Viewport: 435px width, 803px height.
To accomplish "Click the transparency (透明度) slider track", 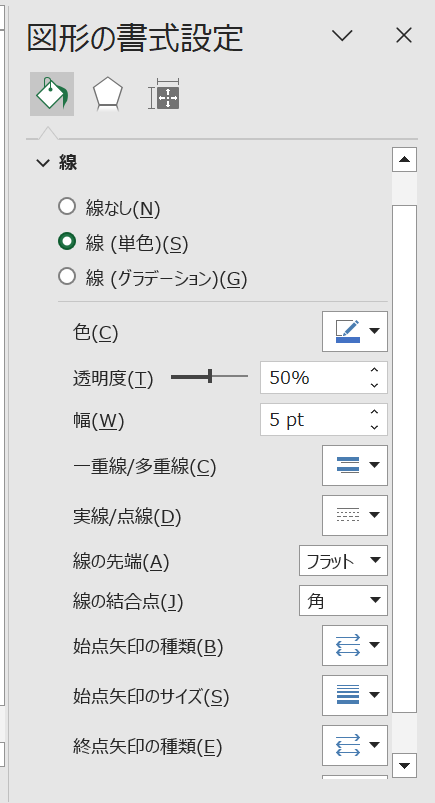I will click(x=209, y=377).
